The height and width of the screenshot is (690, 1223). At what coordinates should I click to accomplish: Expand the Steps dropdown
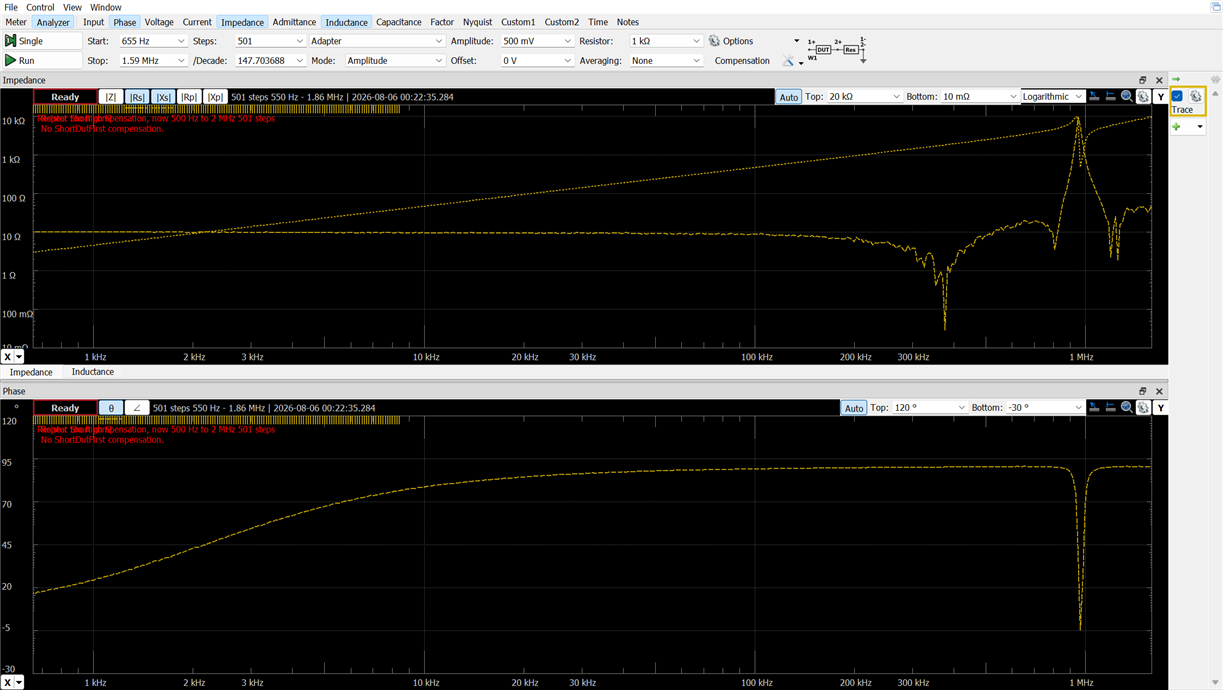coord(299,41)
